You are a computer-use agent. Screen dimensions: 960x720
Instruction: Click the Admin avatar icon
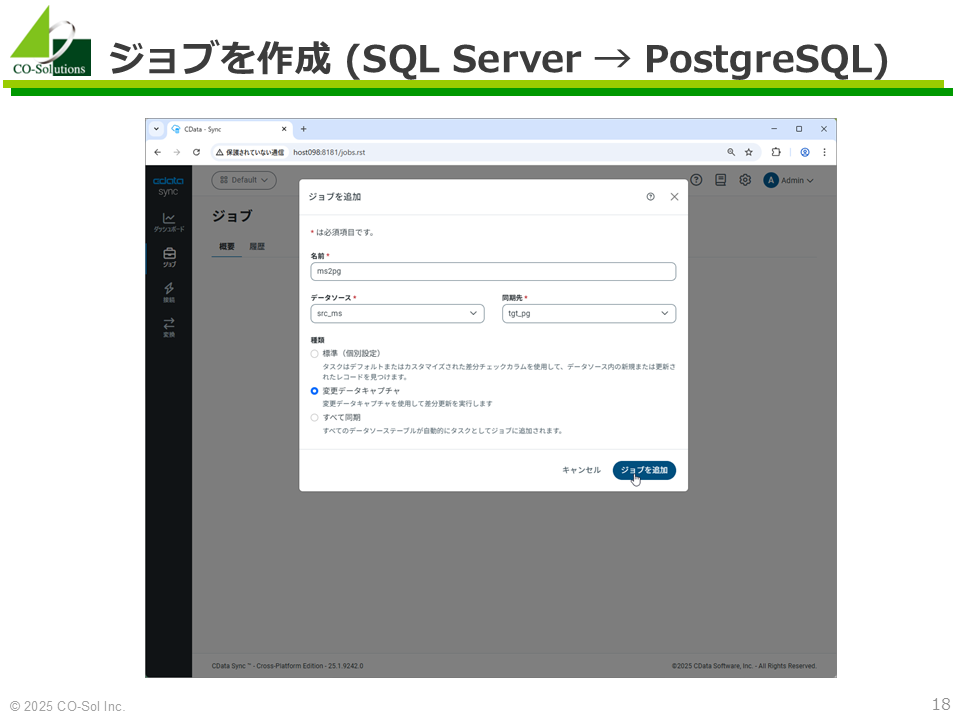coord(771,180)
